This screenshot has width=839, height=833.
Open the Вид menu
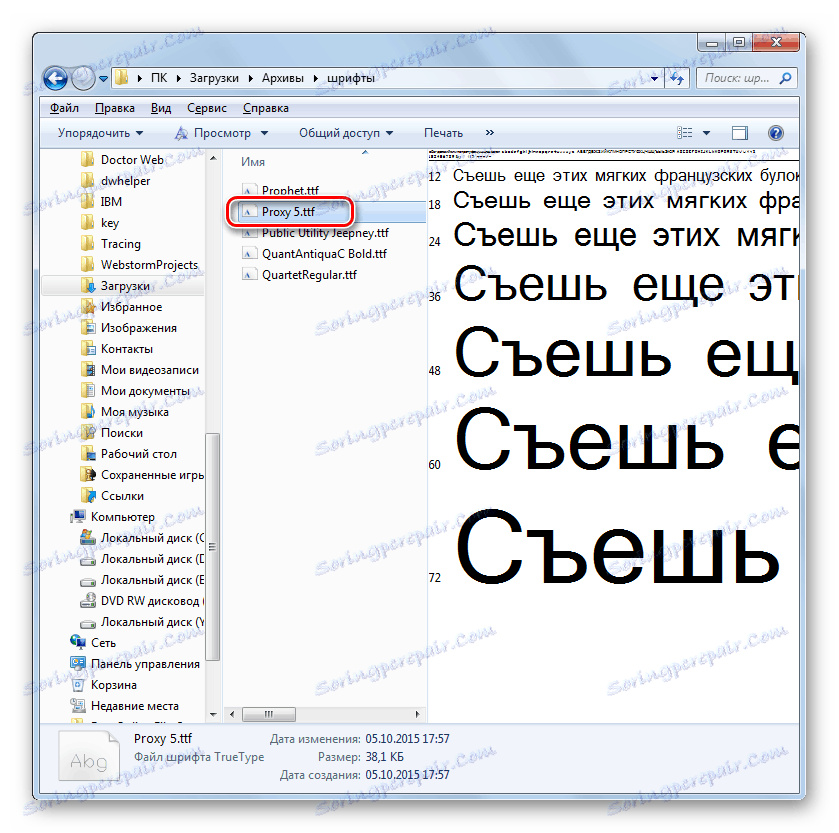pyautogui.click(x=161, y=108)
